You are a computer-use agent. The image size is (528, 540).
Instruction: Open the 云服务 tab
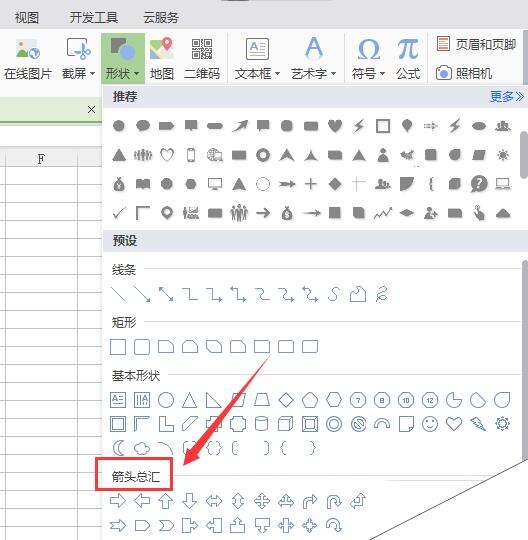click(161, 18)
